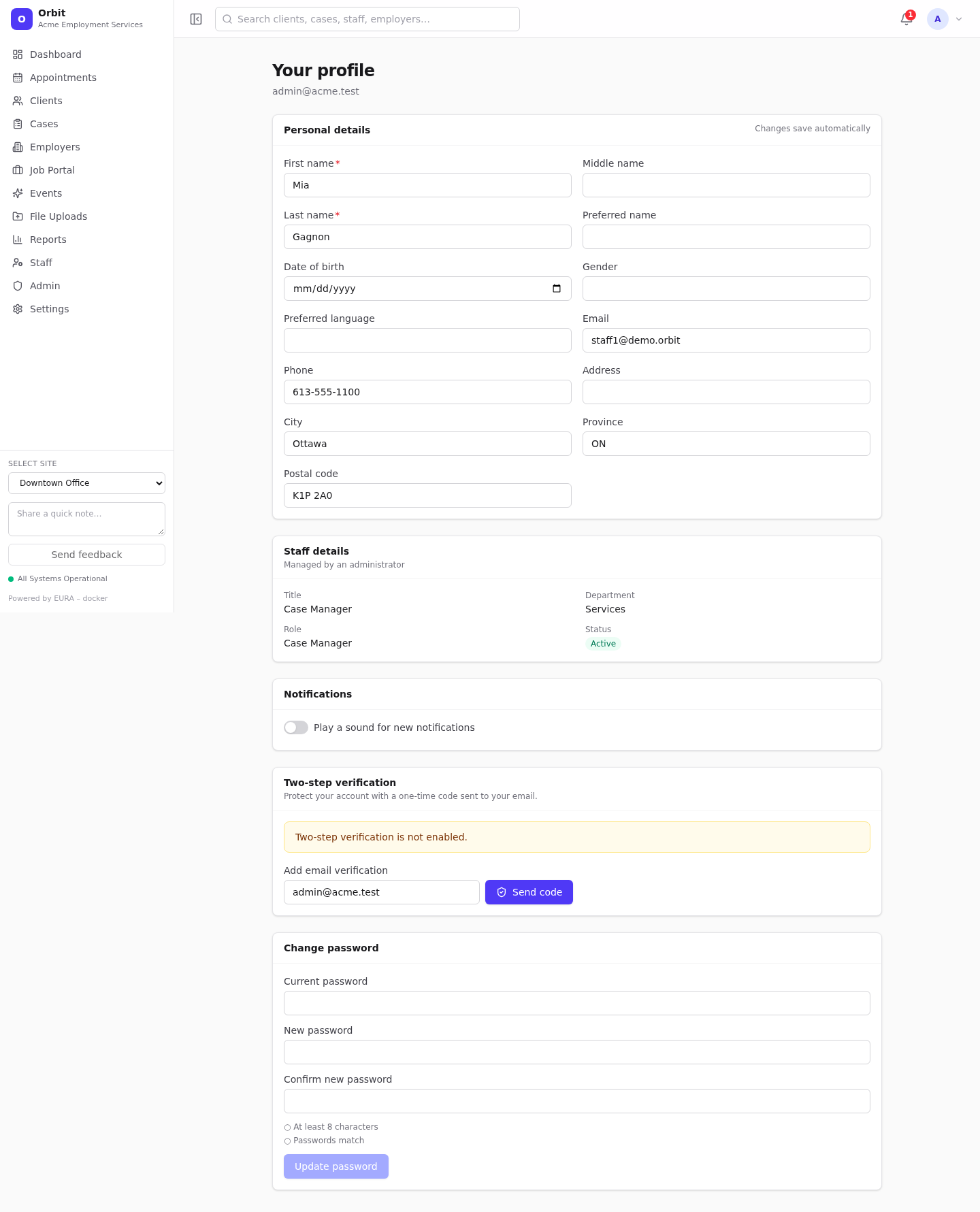980x1212 pixels.
Task: Click the Send feedback button
Action: coord(86,555)
